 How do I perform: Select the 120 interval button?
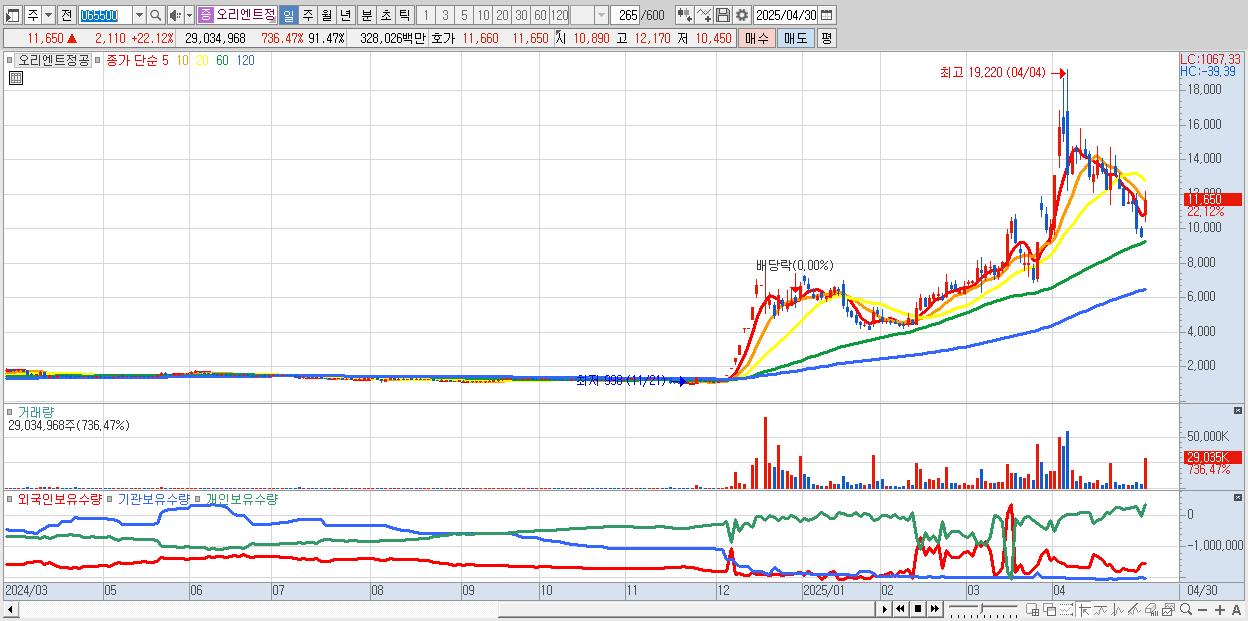tap(559, 15)
